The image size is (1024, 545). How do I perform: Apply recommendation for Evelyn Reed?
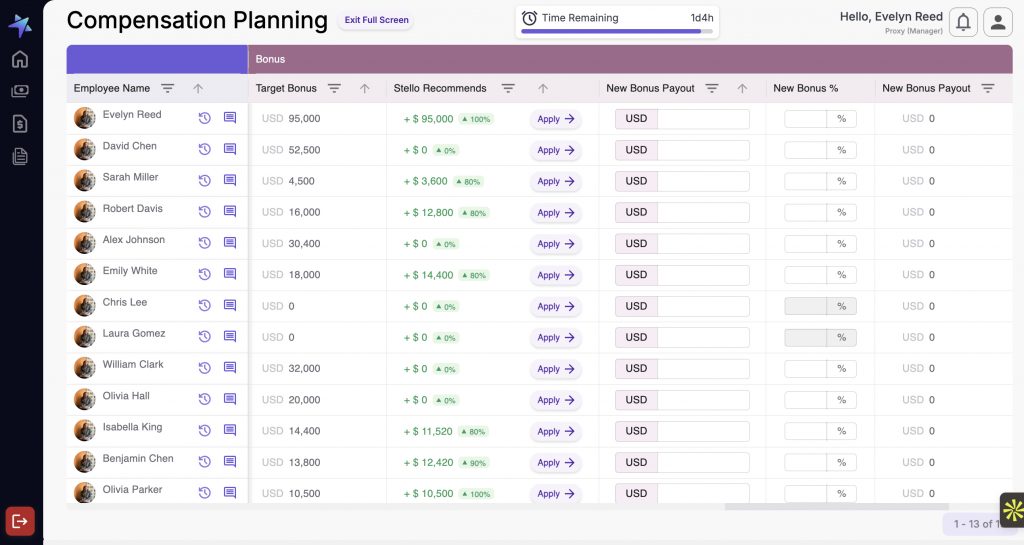pos(556,119)
